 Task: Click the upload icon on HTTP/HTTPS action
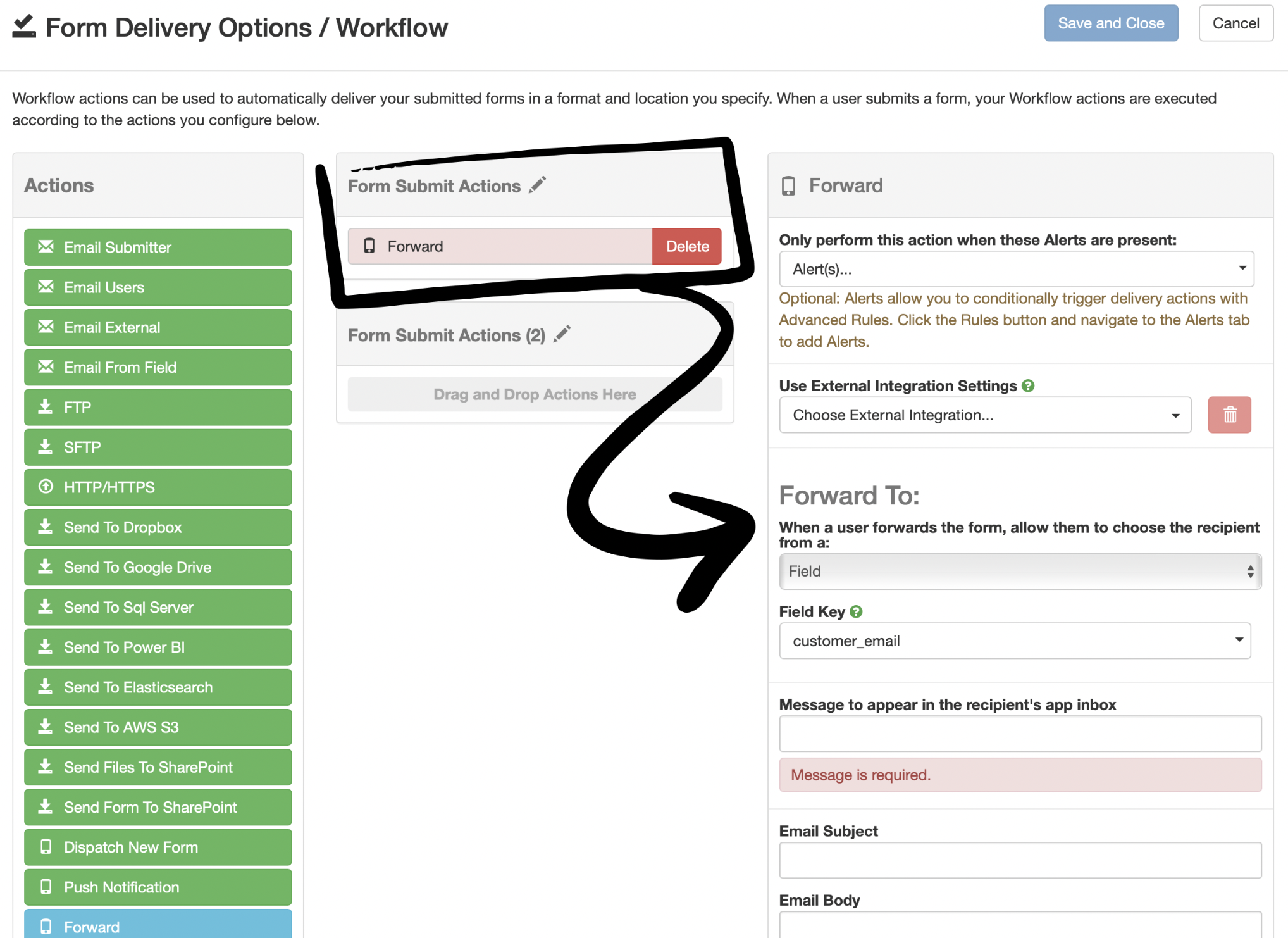[46, 487]
